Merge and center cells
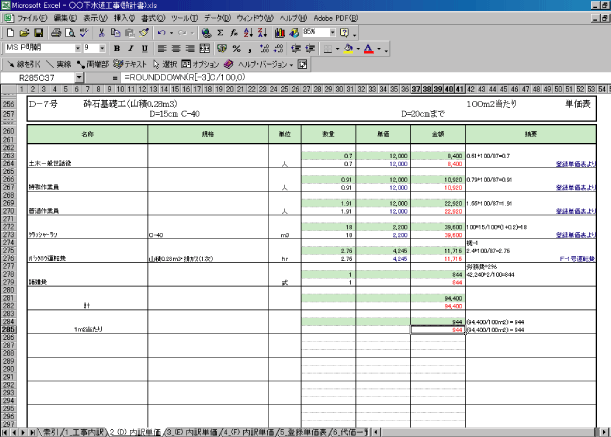 tap(205, 49)
